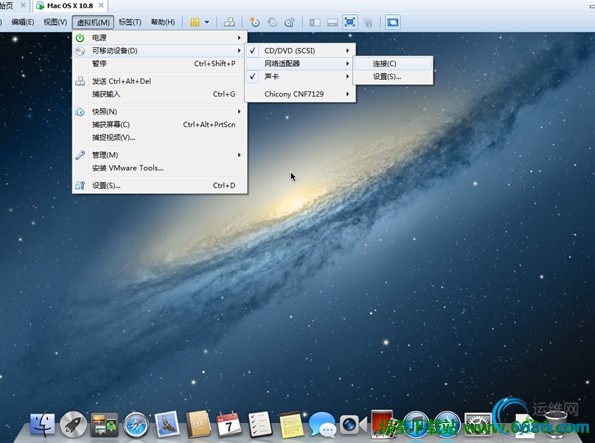Image resolution: width=595 pixels, height=443 pixels.
Task: Expand the CD/DVD (SCSI) submenu arrow
Action: tap(347, 50)
